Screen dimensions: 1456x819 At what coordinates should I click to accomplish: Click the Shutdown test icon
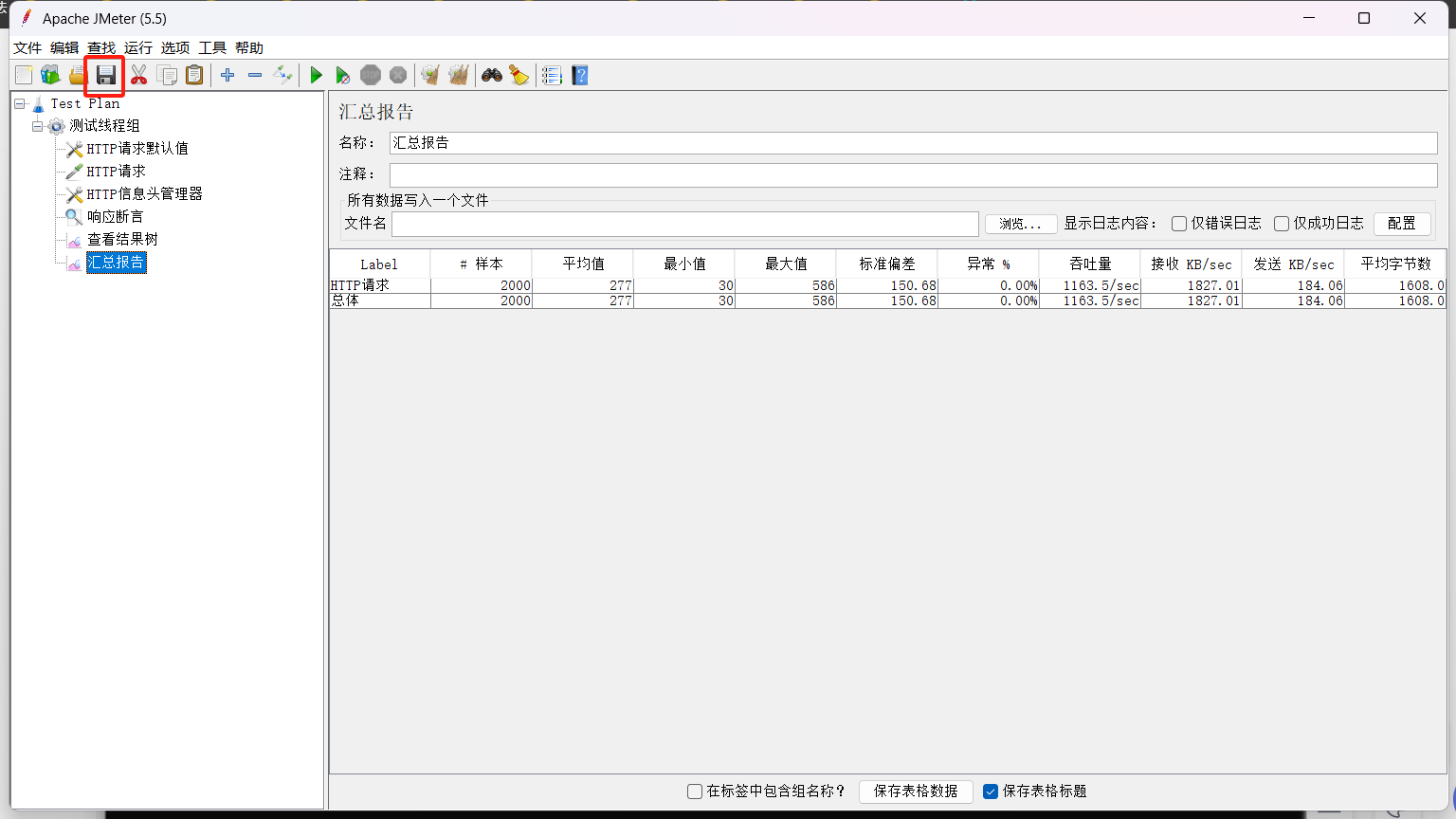tap(398, 75)
